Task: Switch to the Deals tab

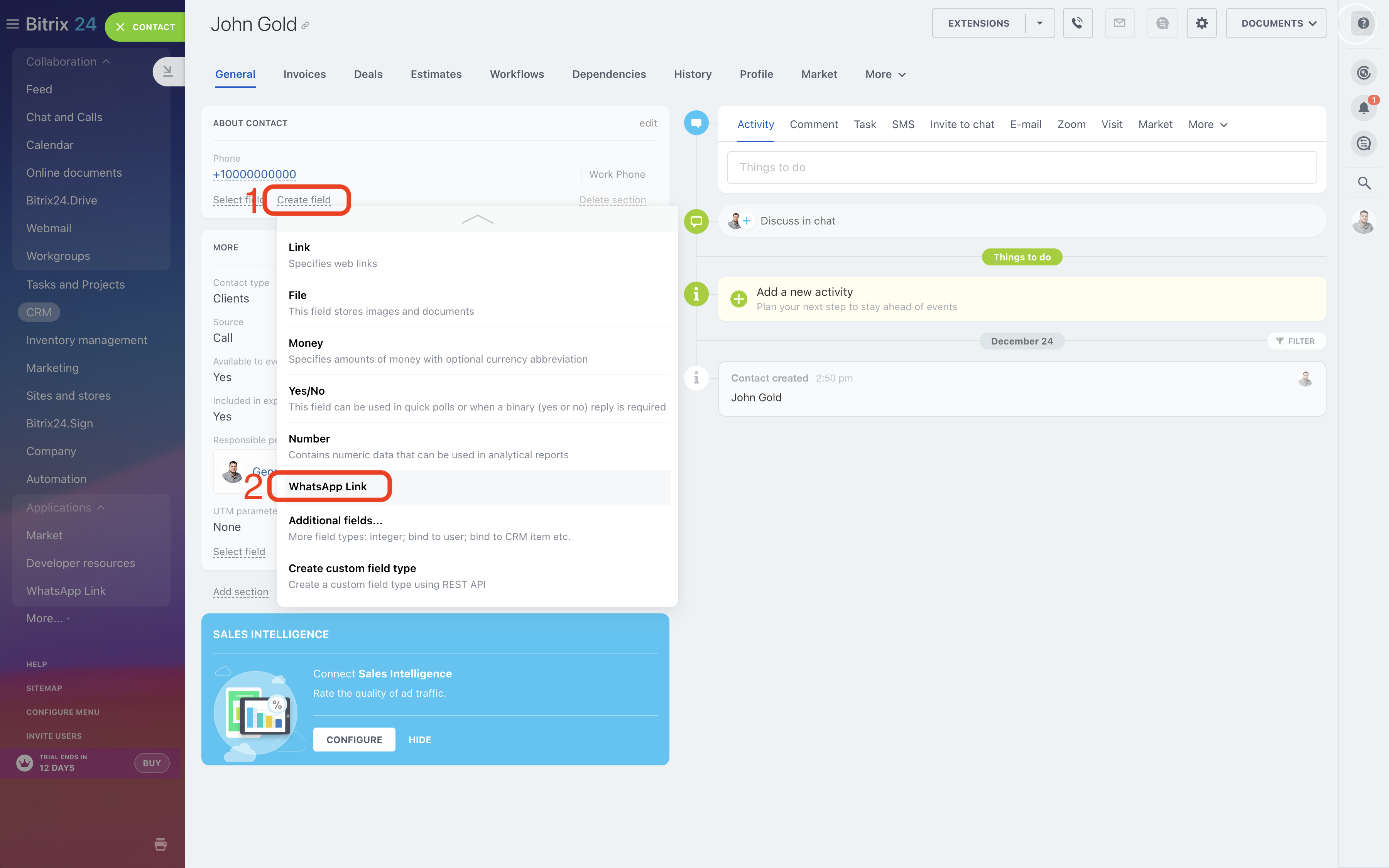Action: [368, 74]
